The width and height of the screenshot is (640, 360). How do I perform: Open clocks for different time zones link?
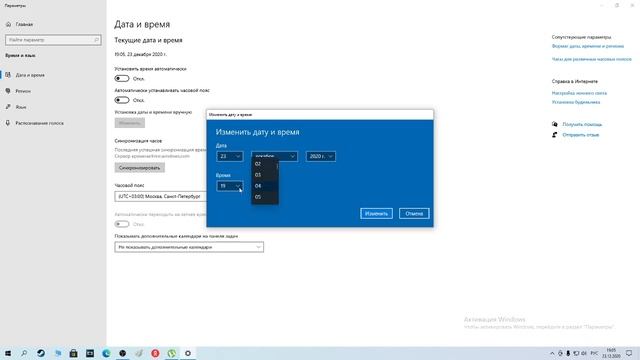pyautogui.click(x=591, y=59)
